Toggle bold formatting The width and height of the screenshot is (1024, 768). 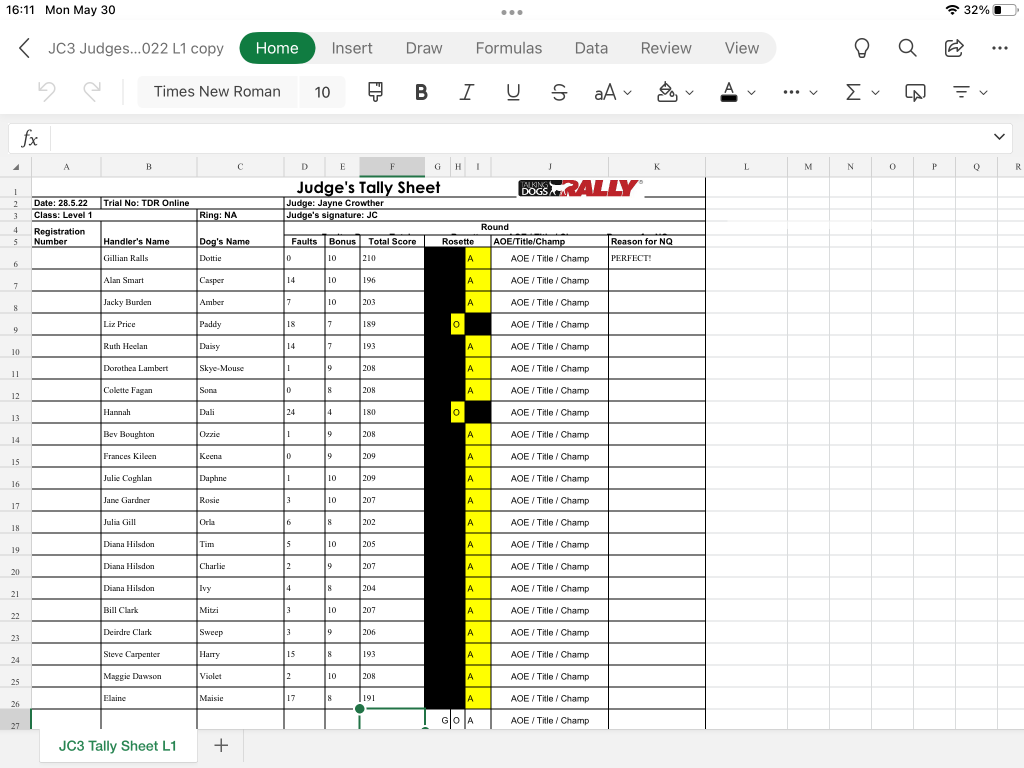[x=421, y=92]
